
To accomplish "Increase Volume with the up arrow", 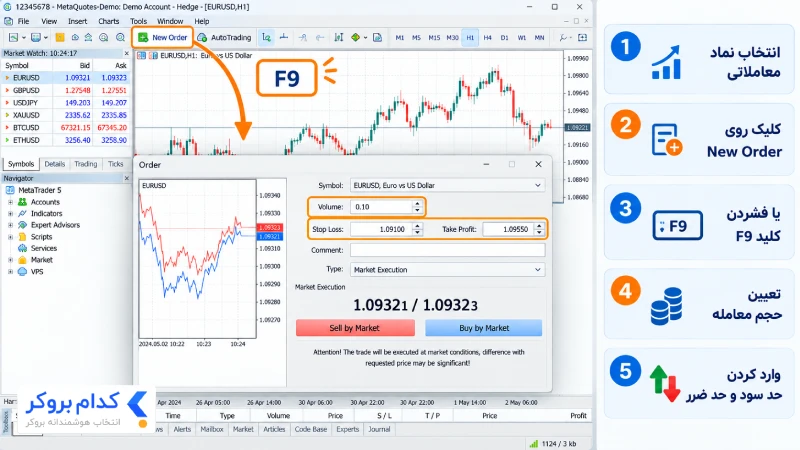I will [x=417, y=204].
